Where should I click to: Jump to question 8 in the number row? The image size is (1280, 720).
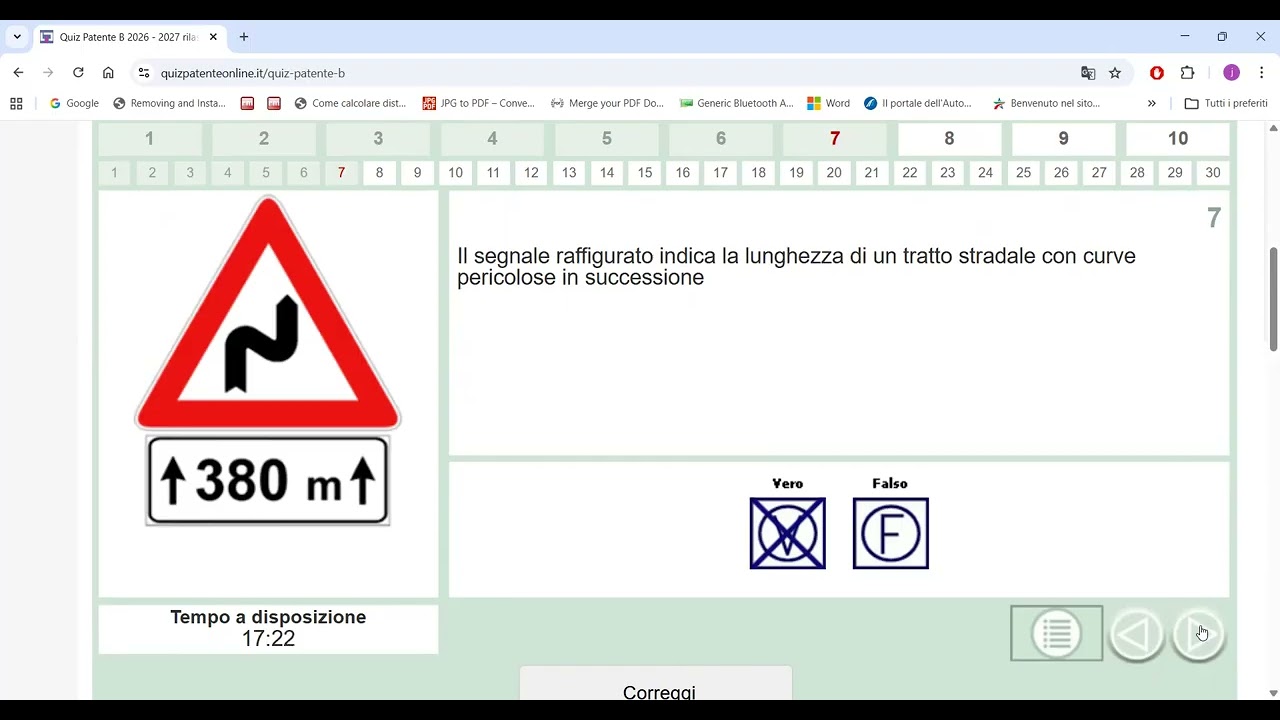379,173
